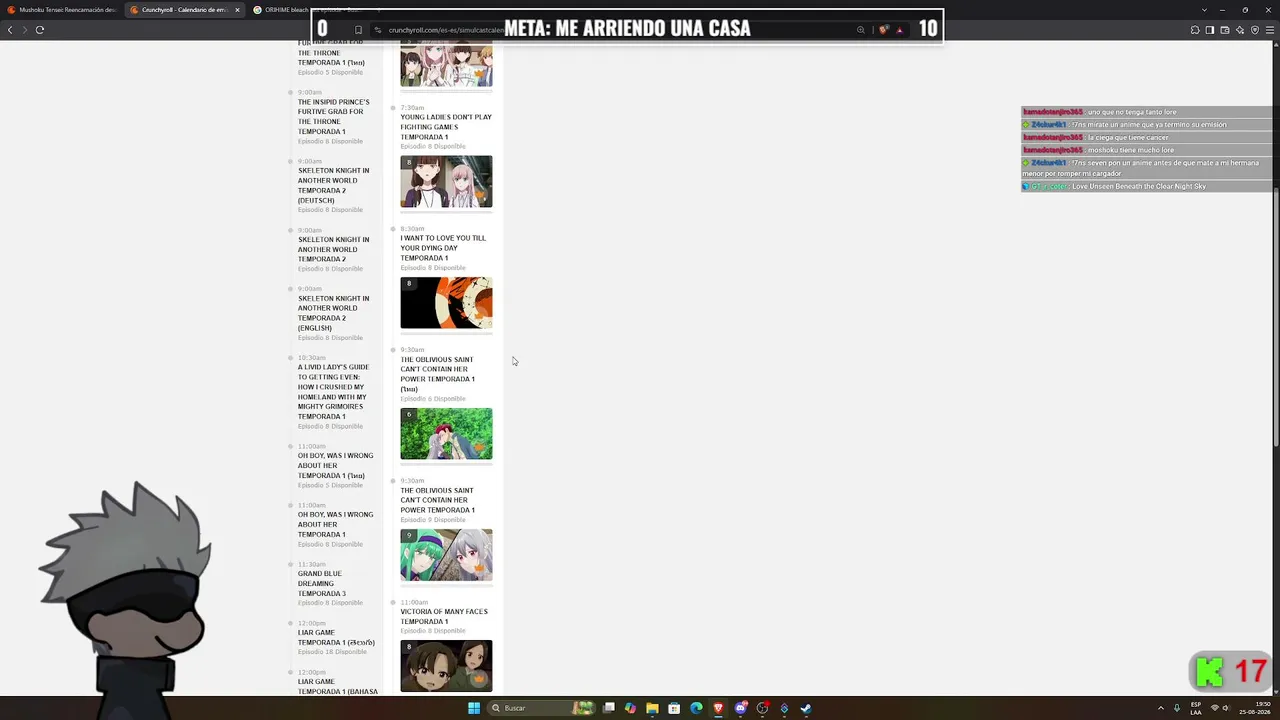Open the microphone tray icon
The height and width of the screenshot is (720, 1280).
point(1177,708)
